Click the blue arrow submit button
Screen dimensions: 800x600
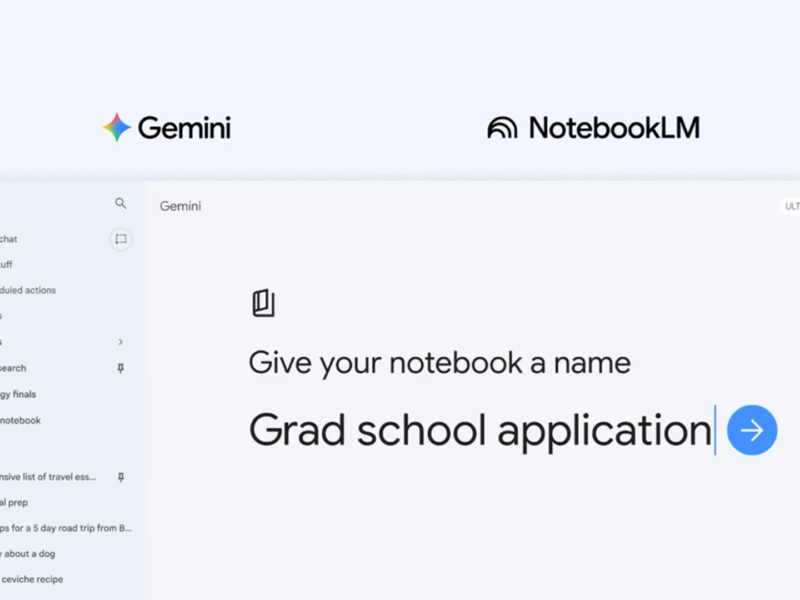(752, 431)
